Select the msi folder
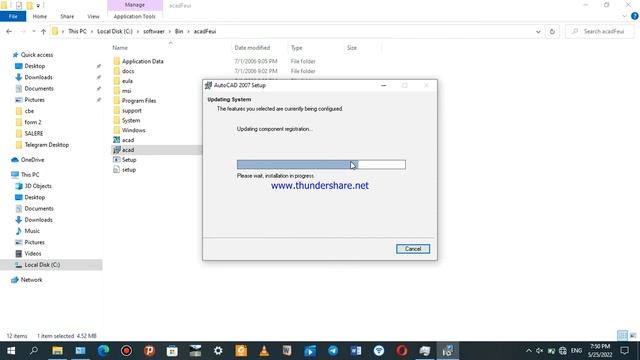 pyautogui.click(x=127, y=91)
